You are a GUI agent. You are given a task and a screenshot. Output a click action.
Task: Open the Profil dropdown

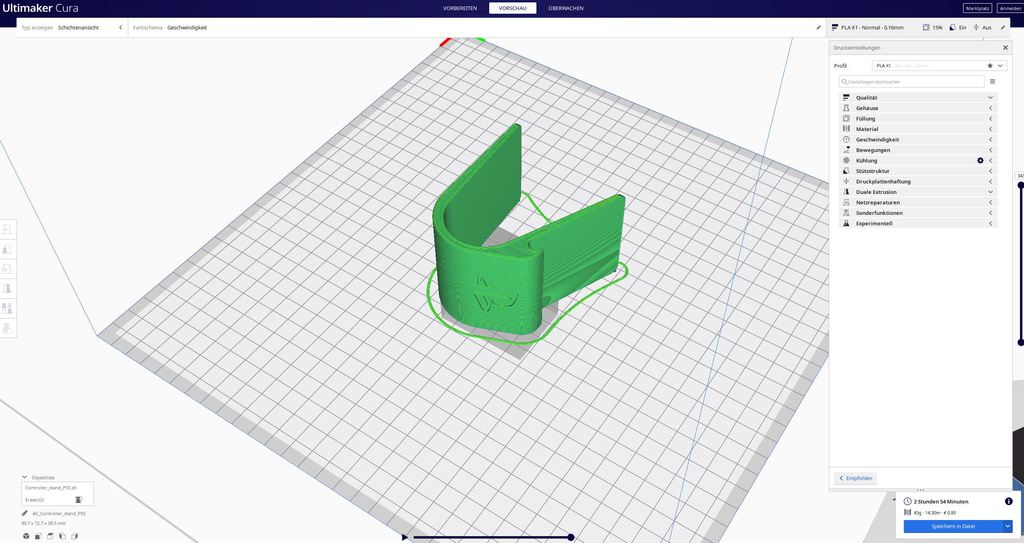[x=939, y=66]
